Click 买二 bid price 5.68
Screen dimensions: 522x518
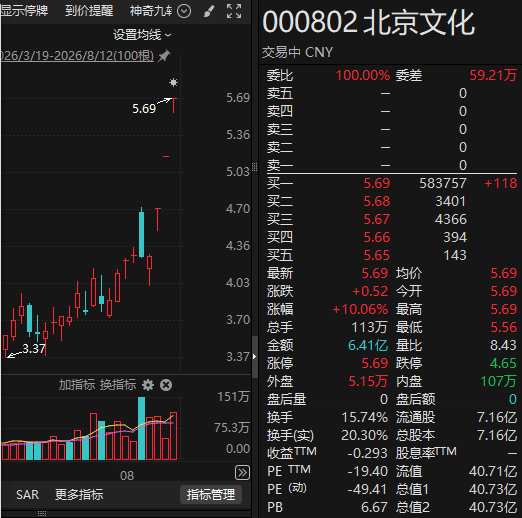pos(377,201)
